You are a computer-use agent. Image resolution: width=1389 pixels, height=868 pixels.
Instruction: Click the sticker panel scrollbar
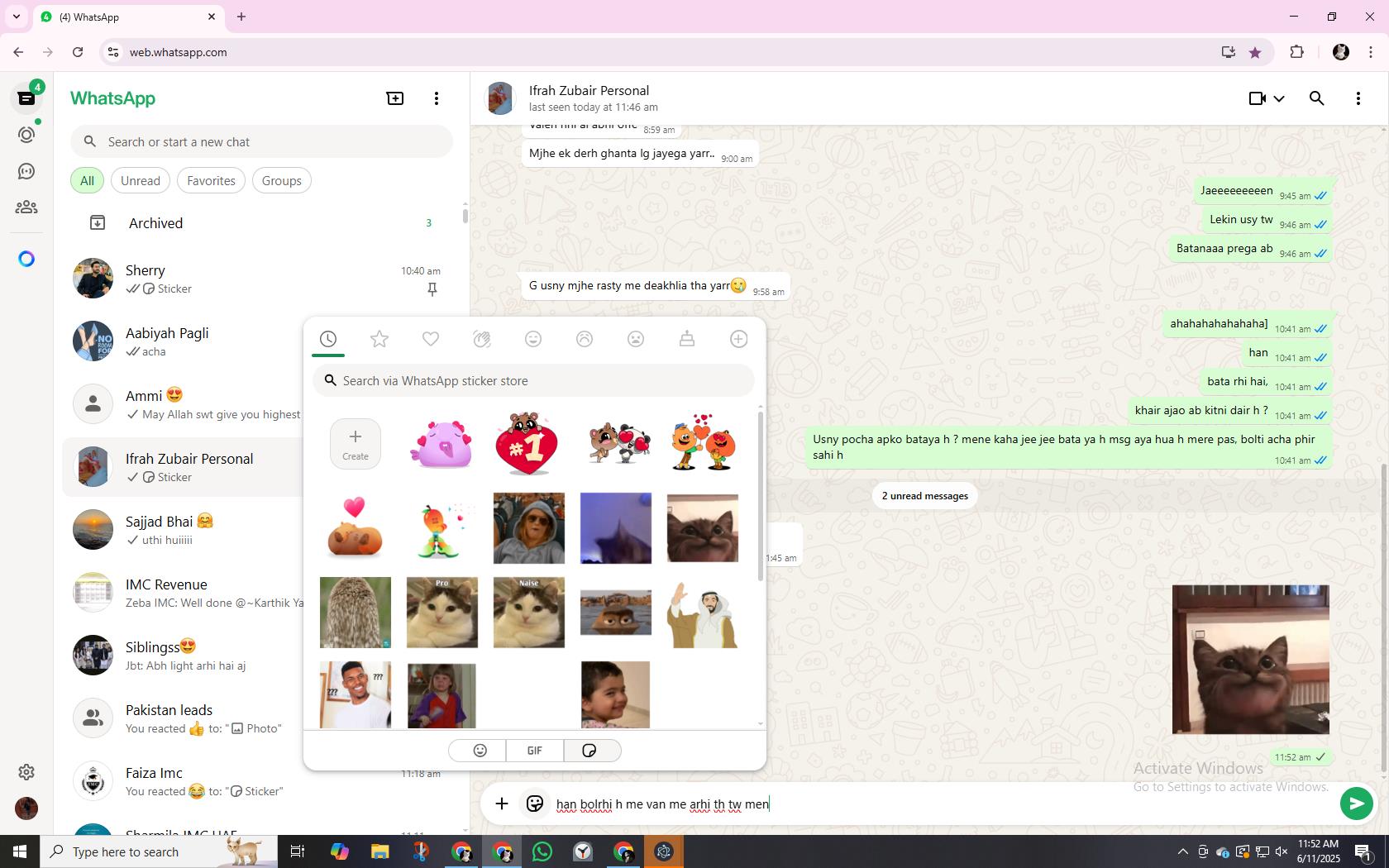pyautogui.click(x=760, y=494)
